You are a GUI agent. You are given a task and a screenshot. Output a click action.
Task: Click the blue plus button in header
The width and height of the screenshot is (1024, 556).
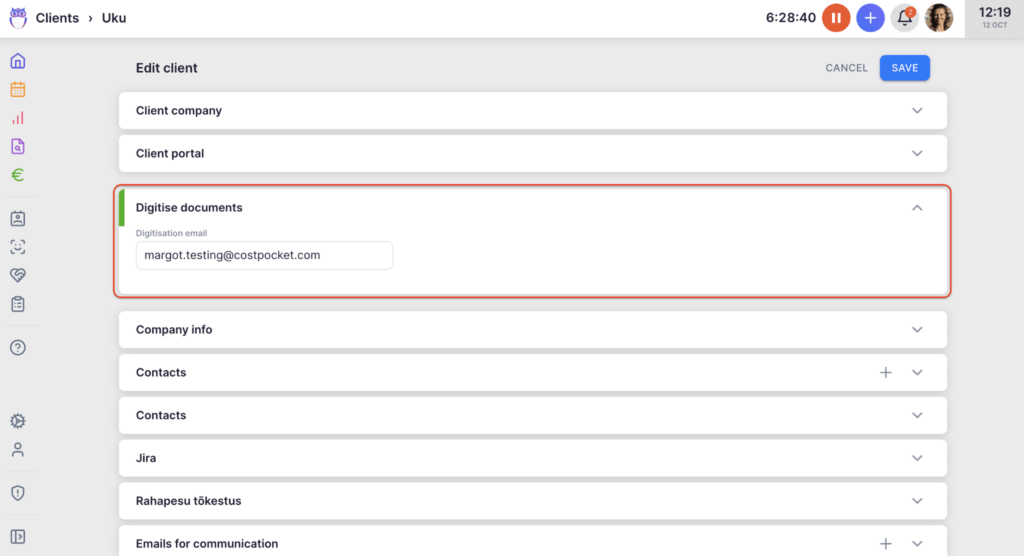(870, 18)
